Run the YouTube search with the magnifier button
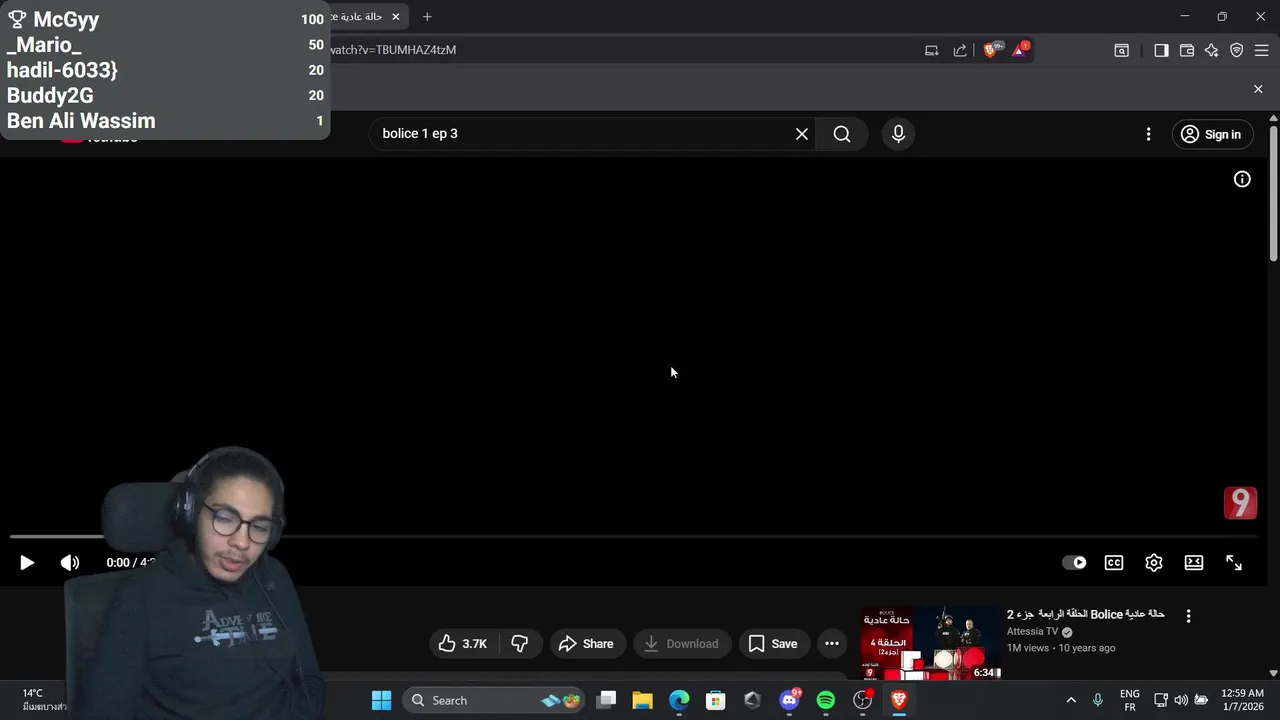The image size is (1280, 720). coord(842,134)
